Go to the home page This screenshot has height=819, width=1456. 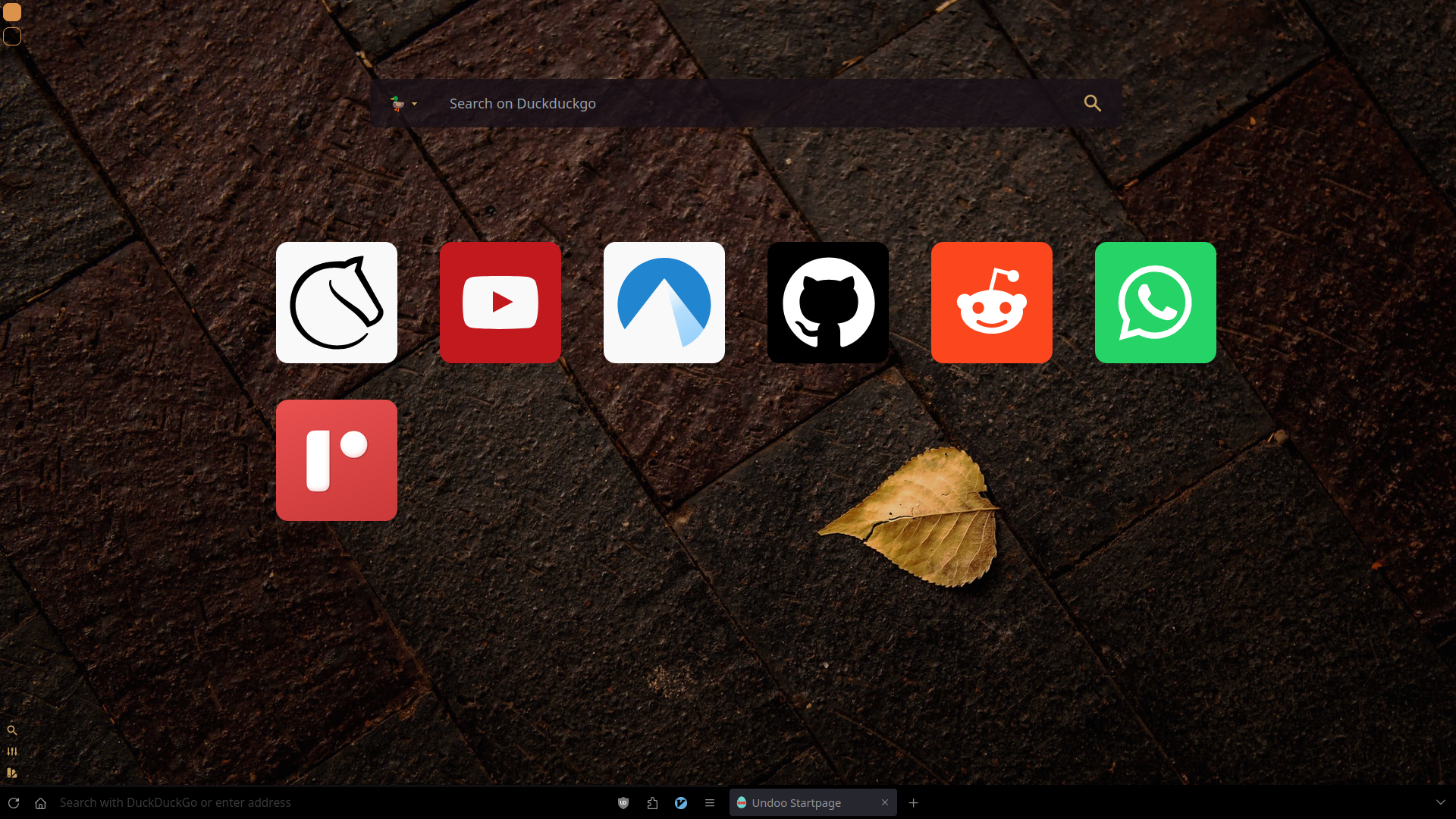coord(41,802)
